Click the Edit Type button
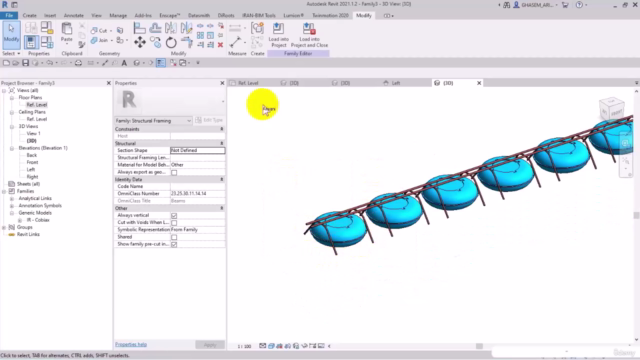 pyautogui.click(x=209, y=120)
